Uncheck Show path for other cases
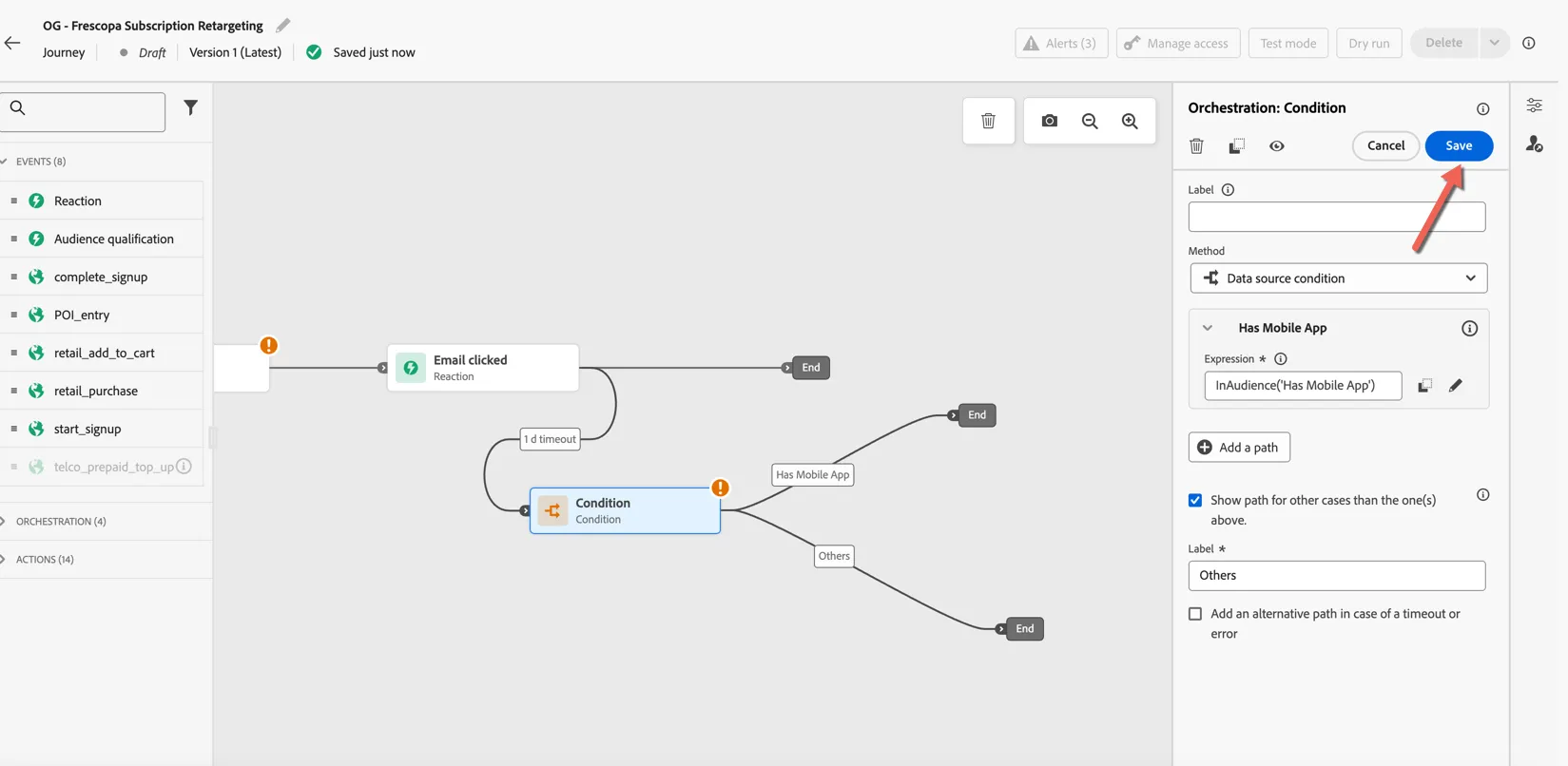 pyautogui.click(x=1194, y=500)
